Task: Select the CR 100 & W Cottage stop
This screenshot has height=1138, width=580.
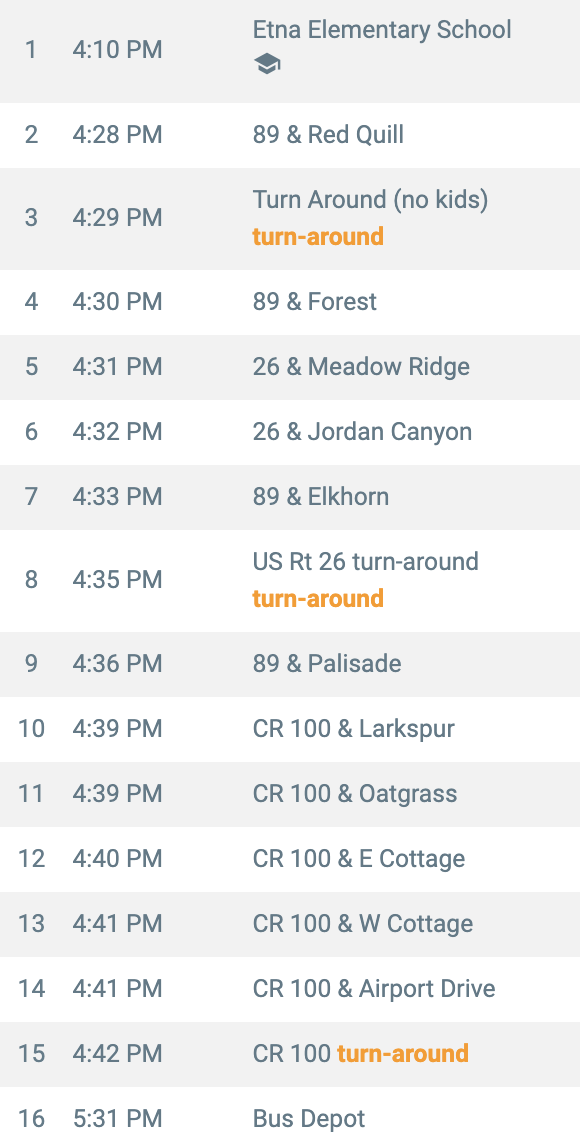Action: [290, 924]
